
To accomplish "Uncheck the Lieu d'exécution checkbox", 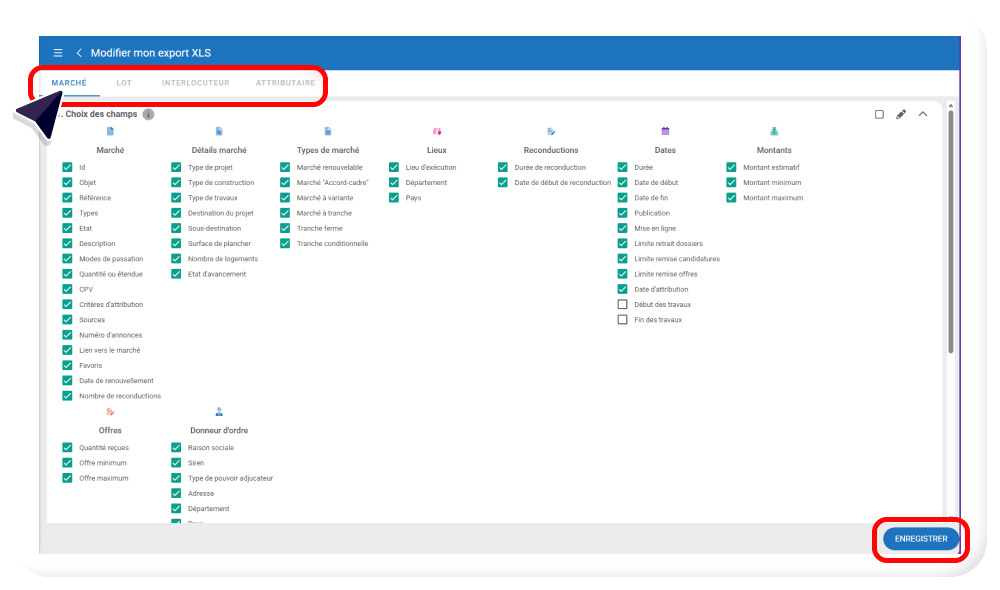I will [395, 167].
